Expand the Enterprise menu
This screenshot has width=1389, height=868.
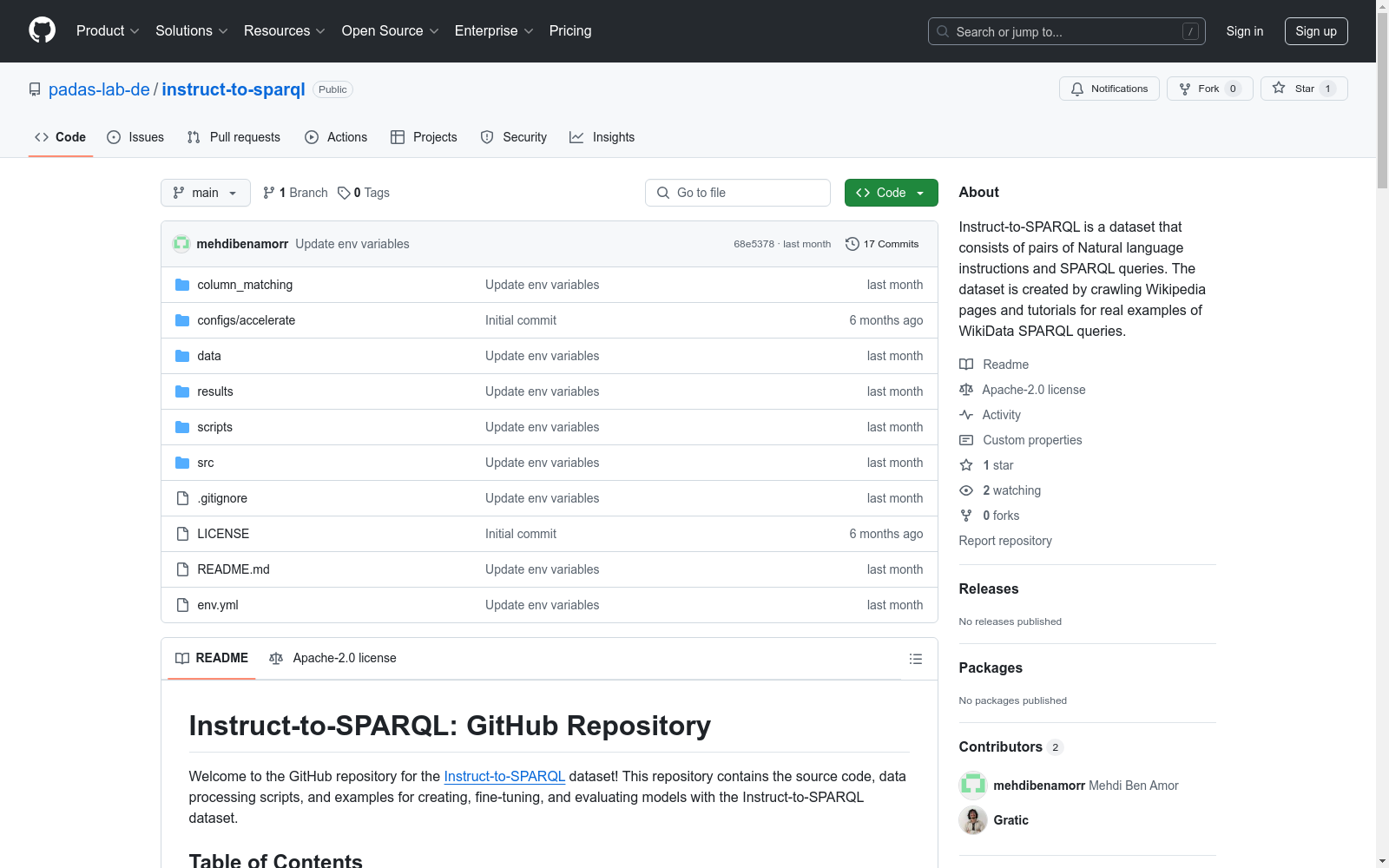[494, 31]
